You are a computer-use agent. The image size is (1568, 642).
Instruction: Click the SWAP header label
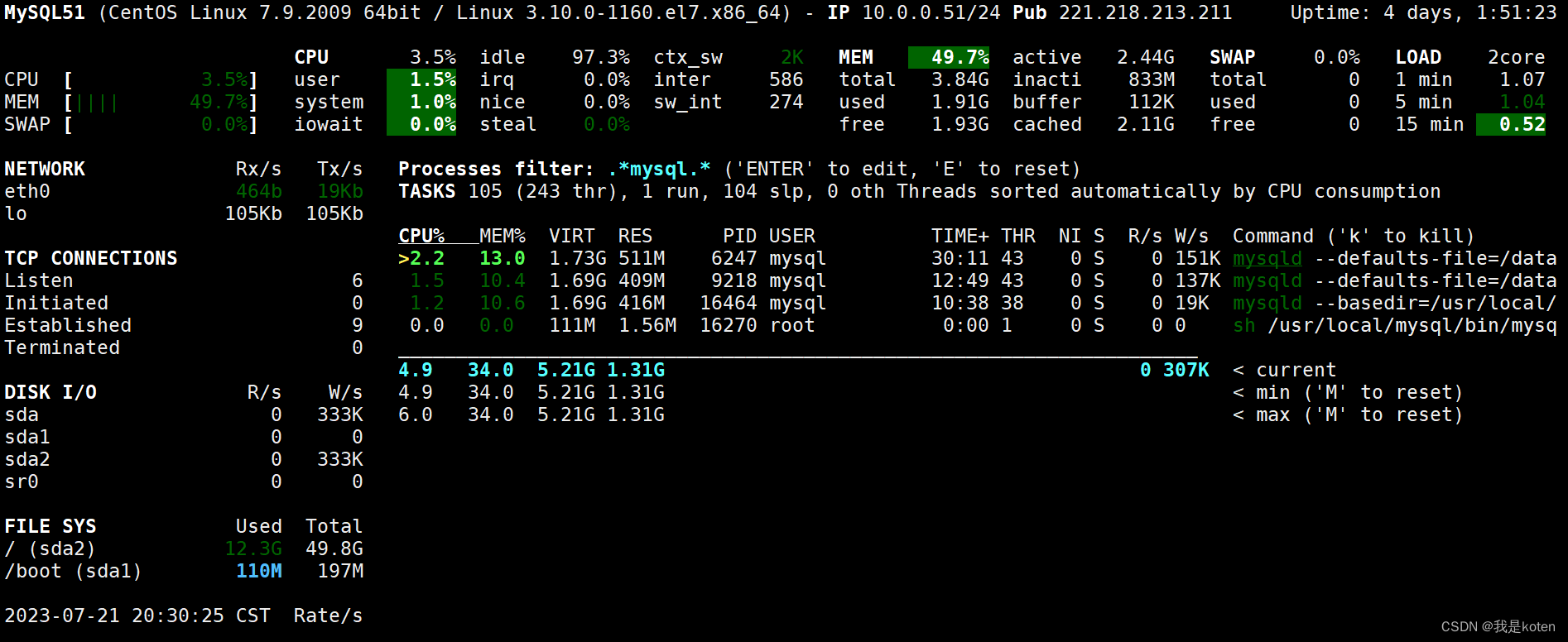(x=1233, y=58)
